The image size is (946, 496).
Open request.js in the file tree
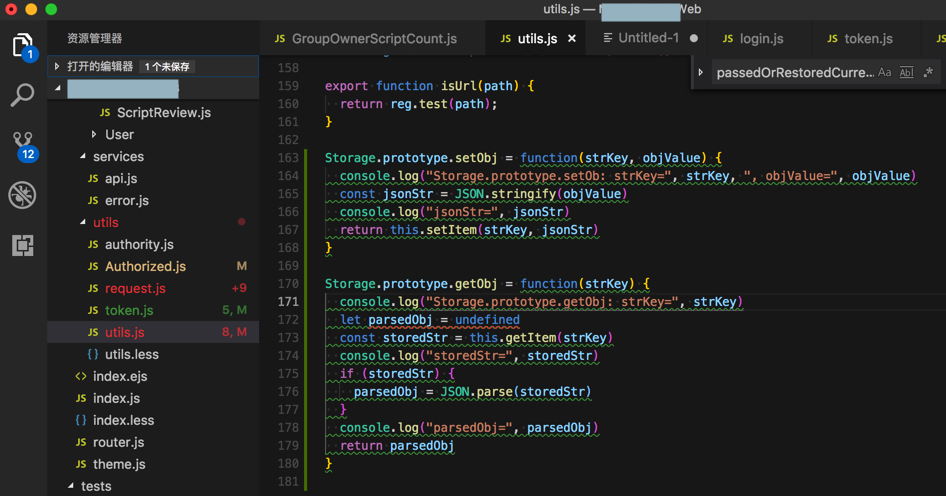click(x=135, y=288)
